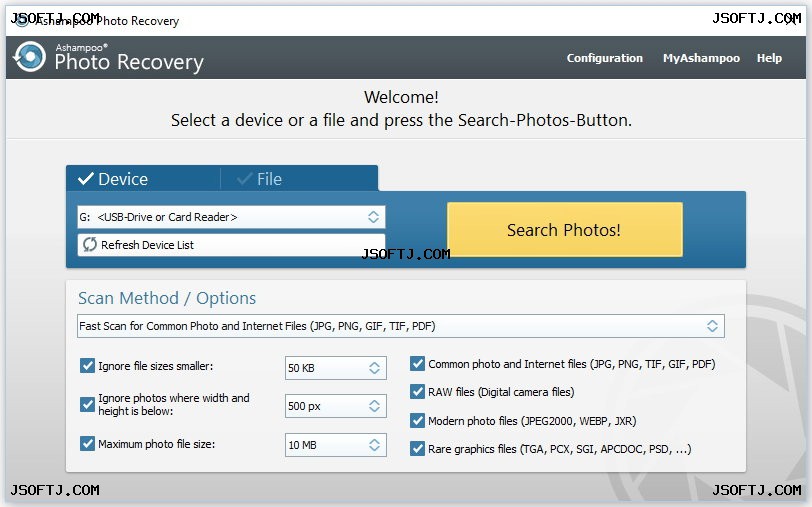Expand the Fast Scan method dropdown
The image size is (812, 507).
pos(400,326)
